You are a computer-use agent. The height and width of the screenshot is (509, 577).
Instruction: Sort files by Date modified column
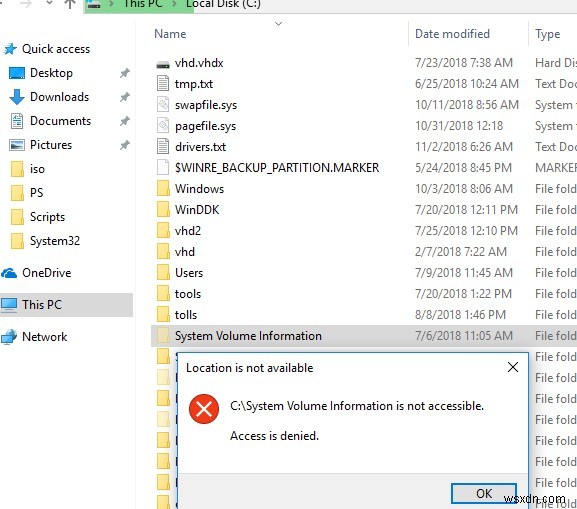click(x=452, y=34)
